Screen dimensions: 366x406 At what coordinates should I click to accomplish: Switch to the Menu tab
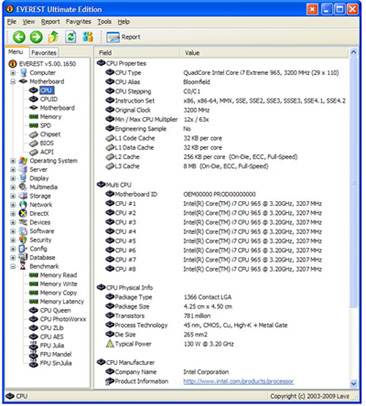click(16, 52)
